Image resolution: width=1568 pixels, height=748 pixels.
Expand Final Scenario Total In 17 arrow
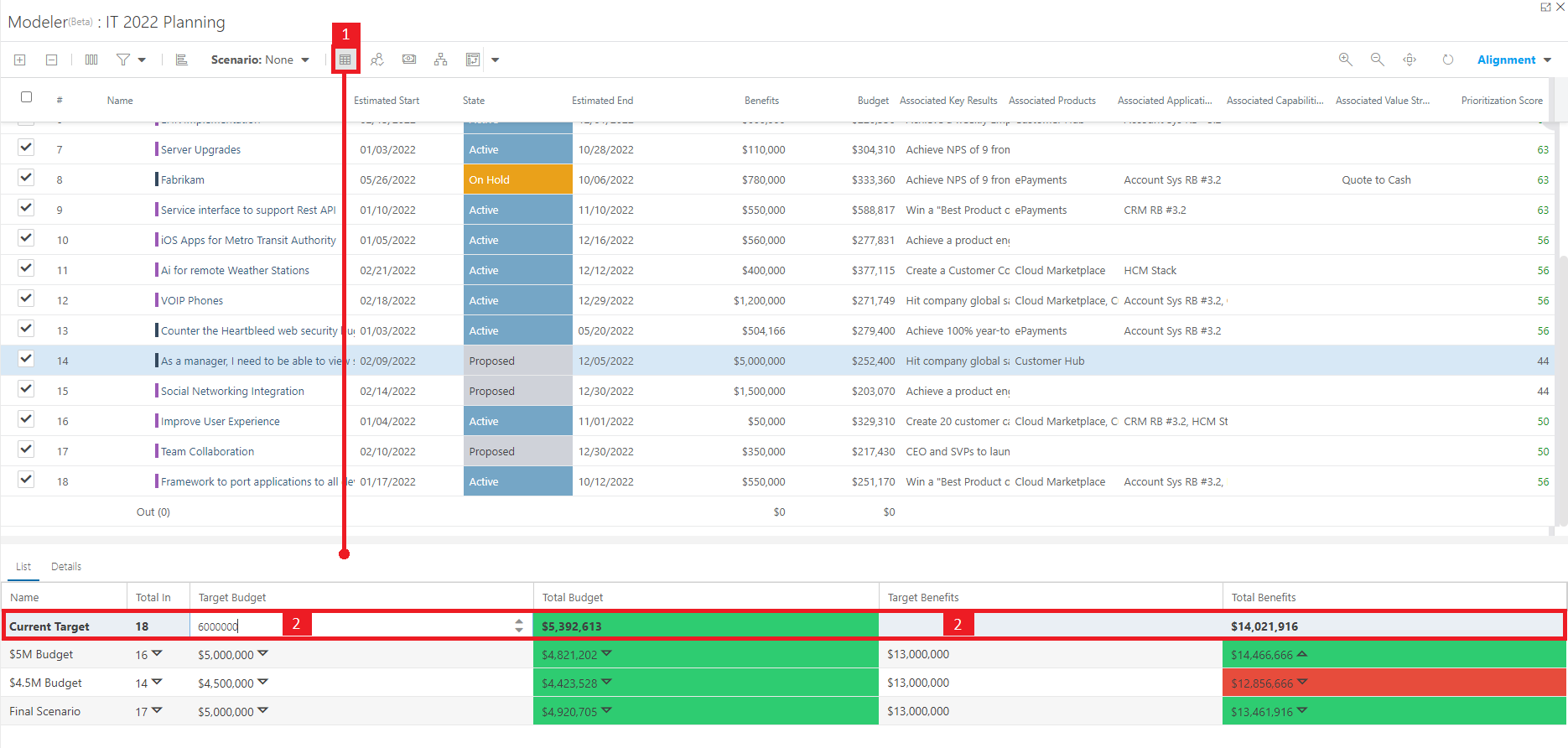tap(157, 710)
